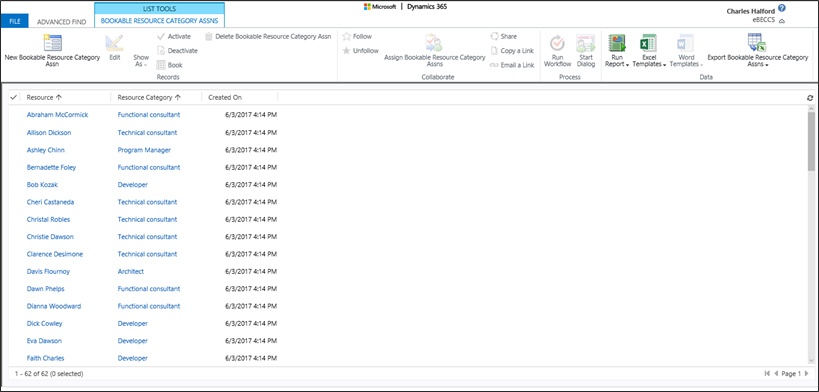Open the Word Templates dropdown

point(686,61)
